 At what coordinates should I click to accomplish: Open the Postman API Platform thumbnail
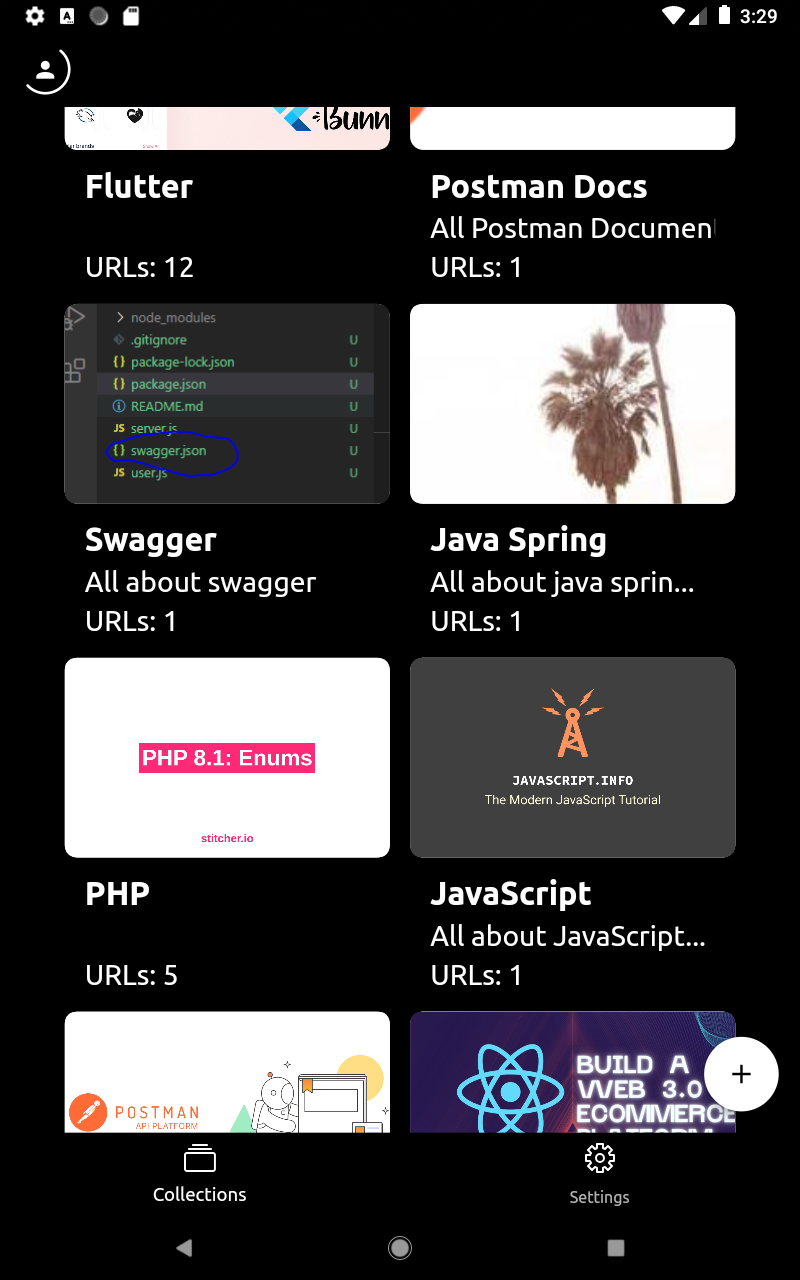(x=227, y=1072)
